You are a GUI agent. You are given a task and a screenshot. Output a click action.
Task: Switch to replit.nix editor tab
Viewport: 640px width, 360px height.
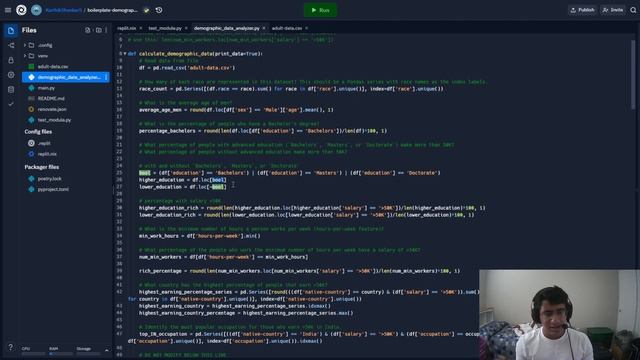[127, 28]
